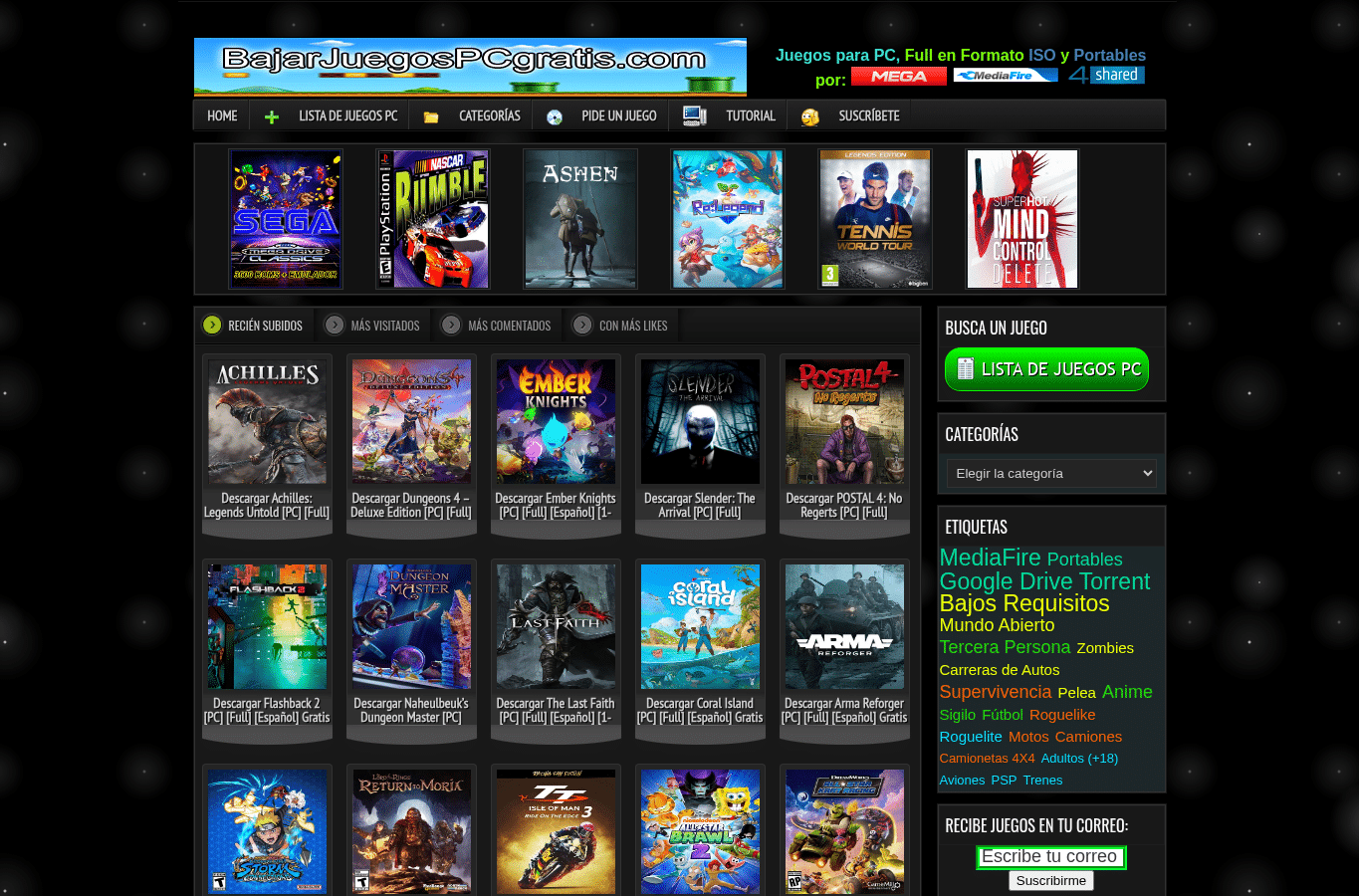Open the Superhot Mind Control Delete cover
Screen dimensions: 1359x896
click(x=1022, y=219)
